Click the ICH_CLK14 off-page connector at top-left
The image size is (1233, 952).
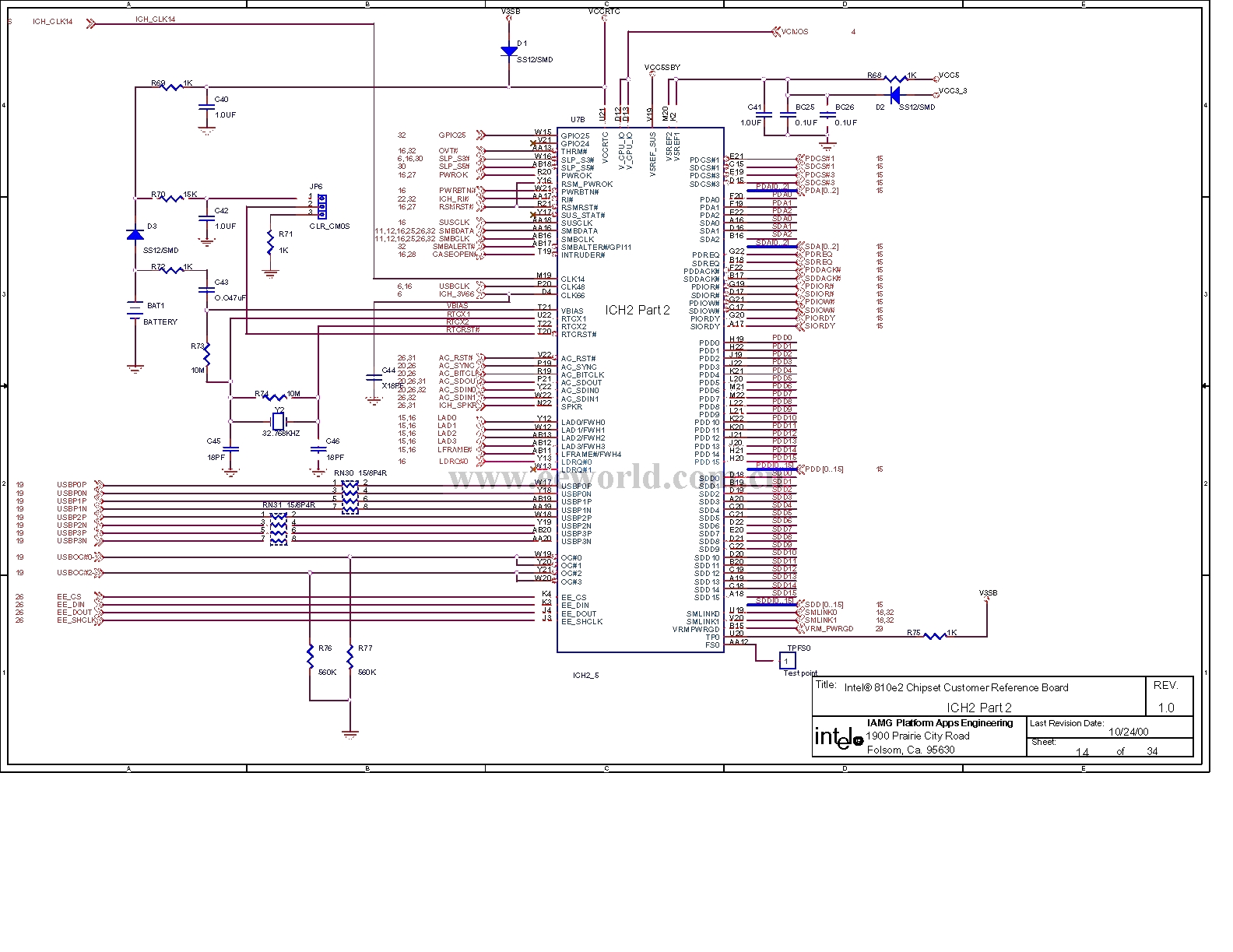[x=91, y=23]
